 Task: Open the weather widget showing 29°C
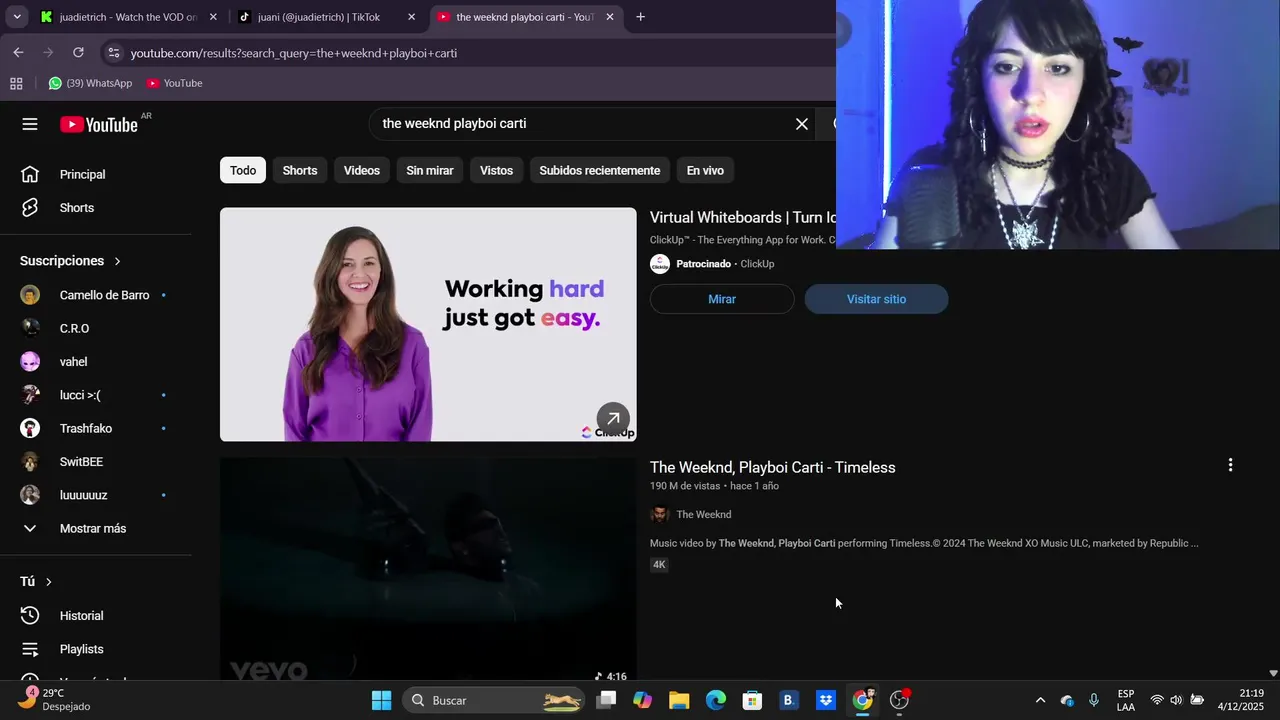coord(55,700)
